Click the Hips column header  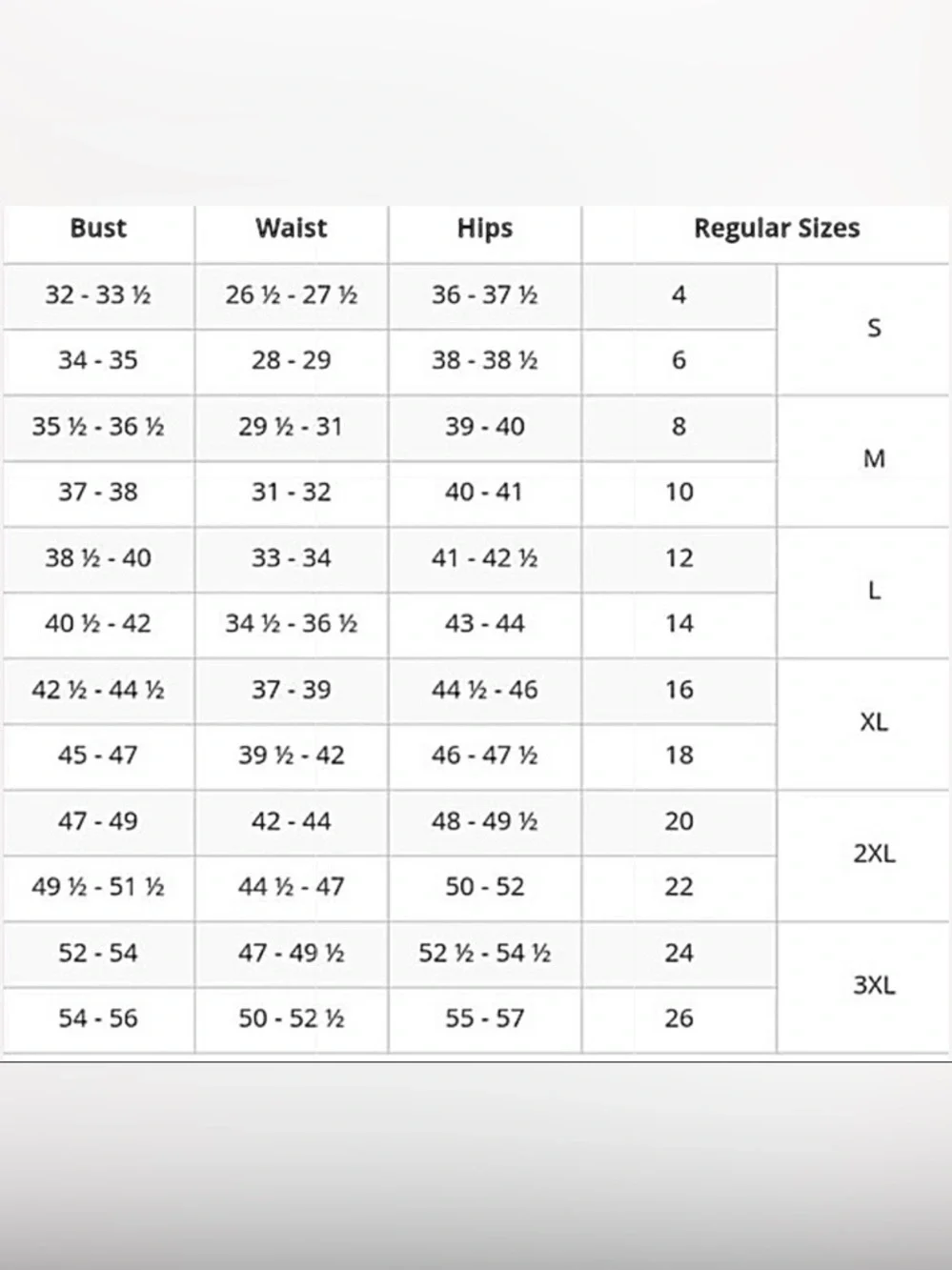[484, 229]
